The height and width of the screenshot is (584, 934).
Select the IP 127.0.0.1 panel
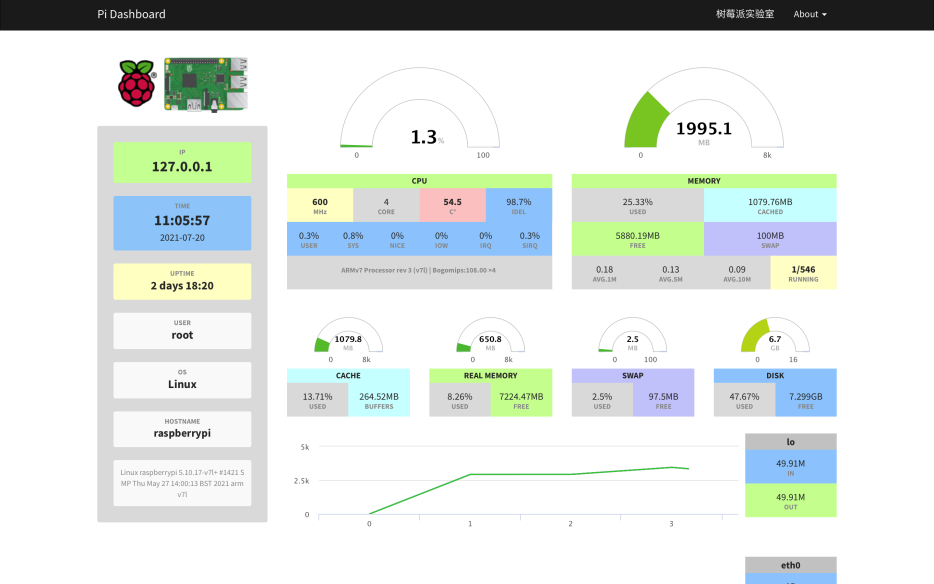[x=182, y=162]
